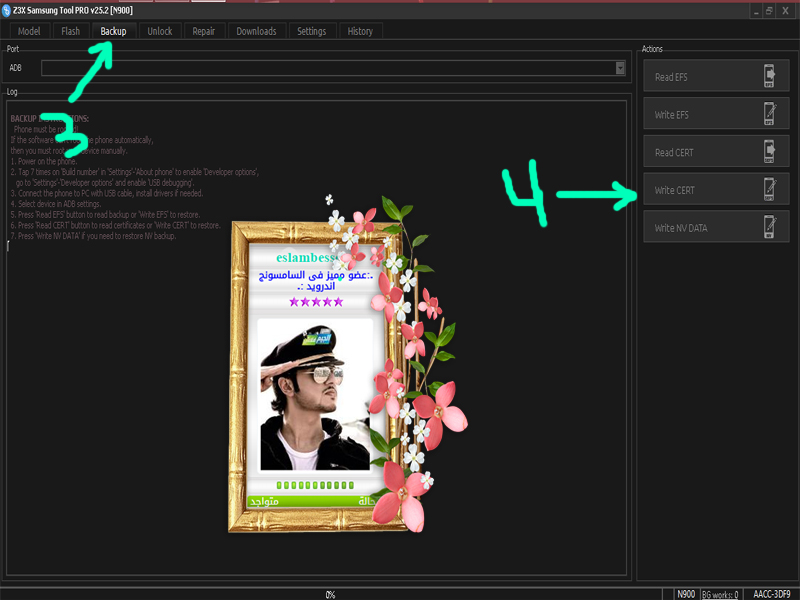View the History tab

point(360,31)
